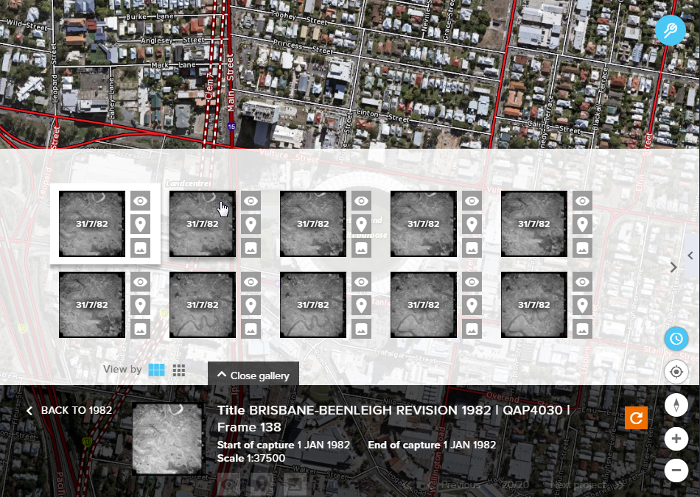This screenshot has width=700, height=497.
Task: Toggle eye visibility for first bottom-row photo
Action: [140, 282]
